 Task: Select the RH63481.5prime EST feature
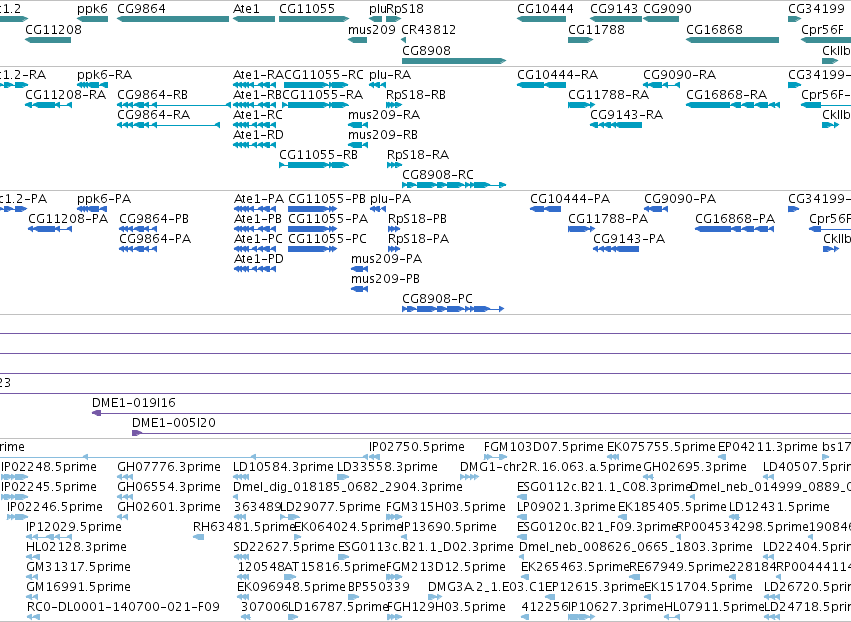(x=199, y=537)
